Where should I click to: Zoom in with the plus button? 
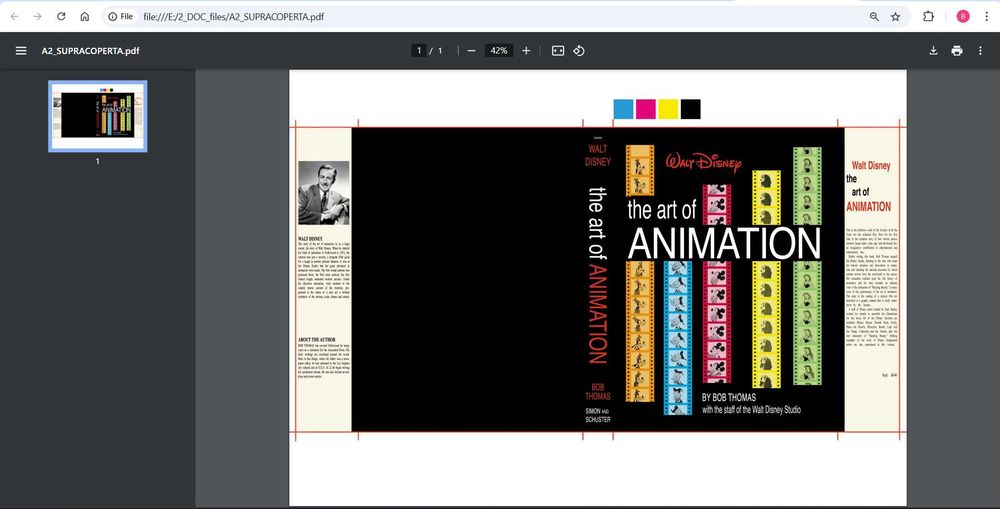tap(526, 50)
